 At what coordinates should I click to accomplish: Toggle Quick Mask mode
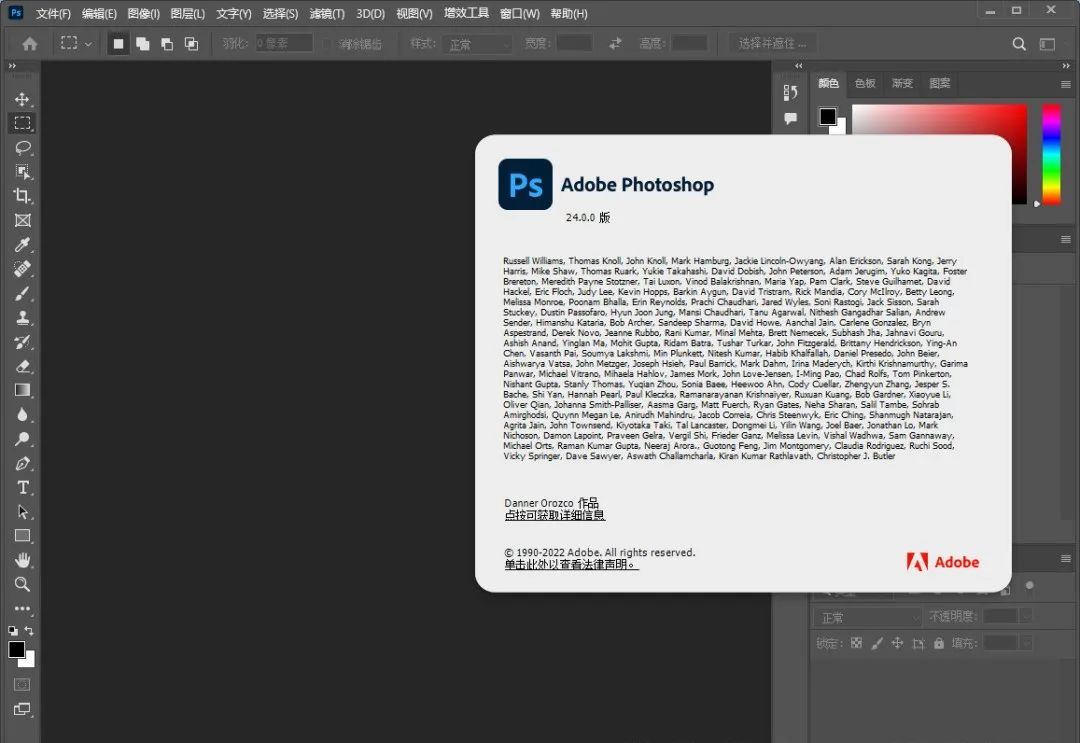coord(22,684)
